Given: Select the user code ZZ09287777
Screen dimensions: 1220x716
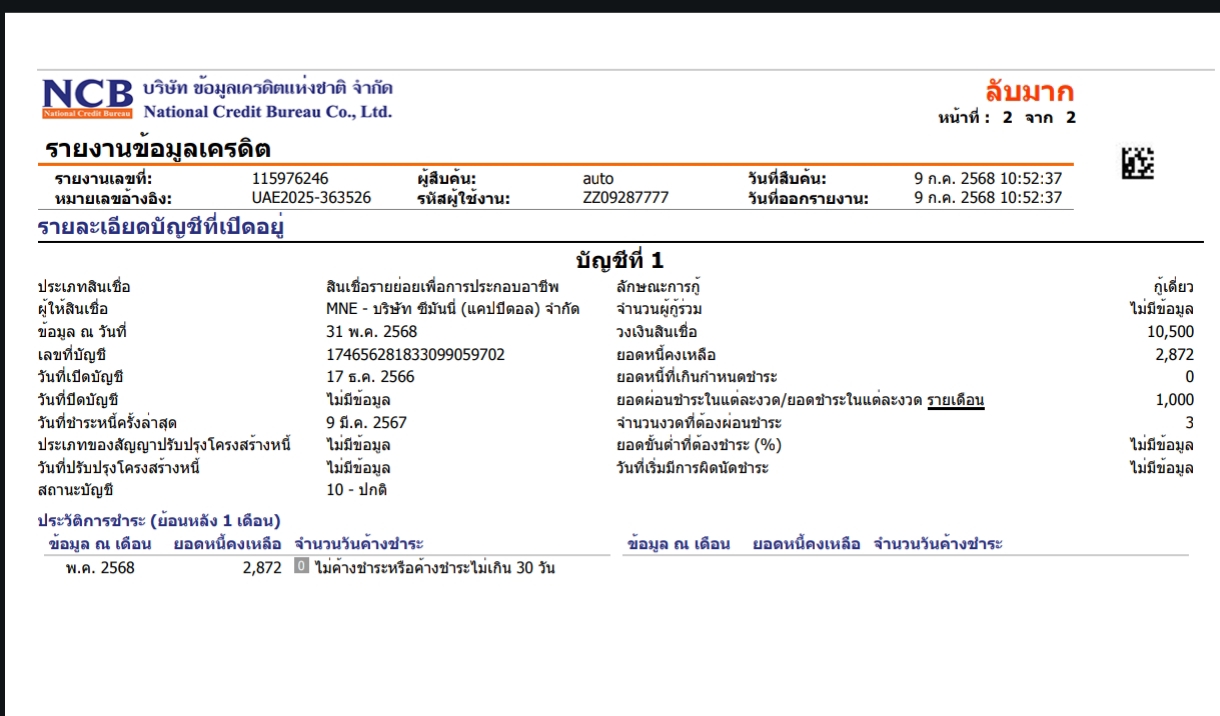Looking at the screenshot, I should coord(625,198).
